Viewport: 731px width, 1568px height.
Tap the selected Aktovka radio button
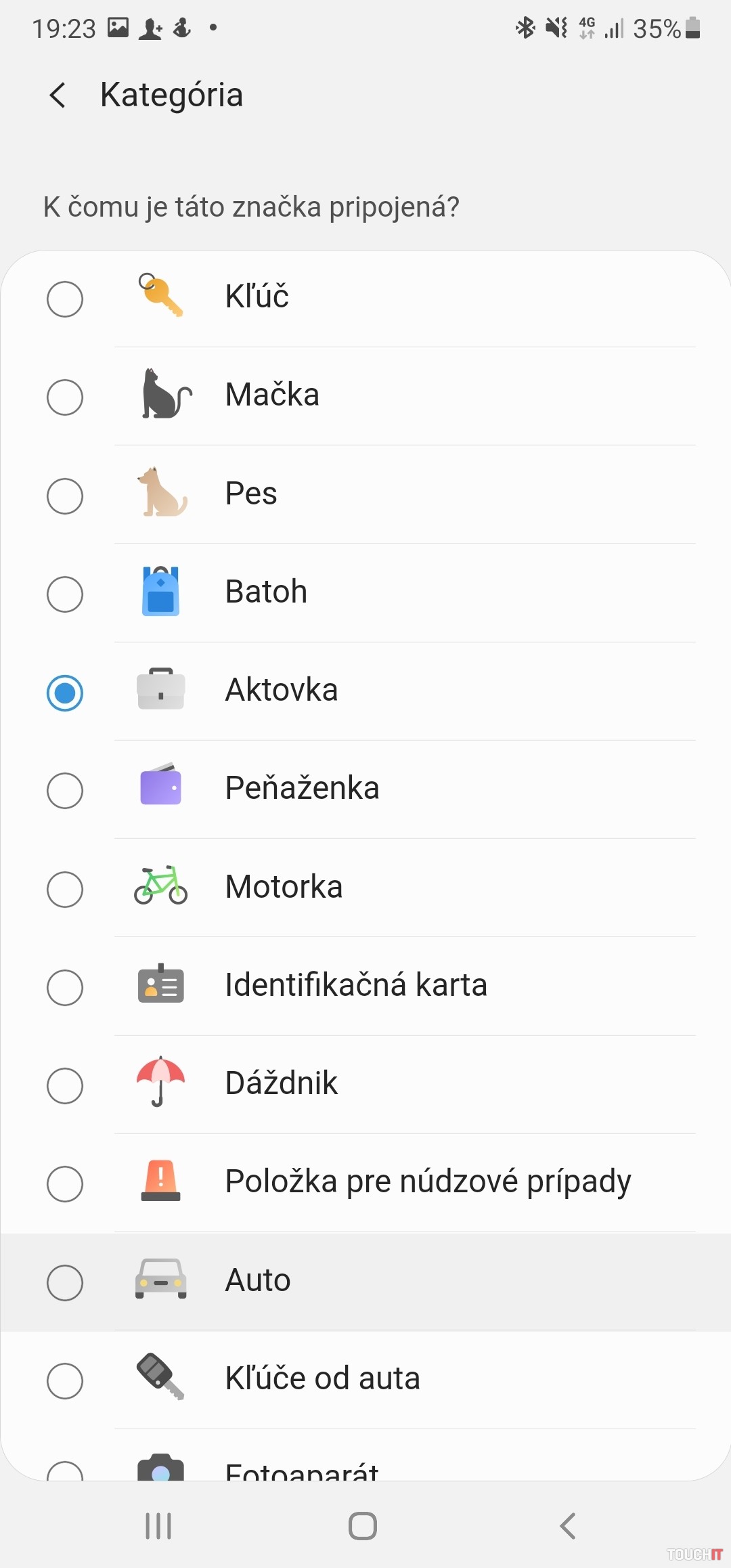(x=65, y=693)
